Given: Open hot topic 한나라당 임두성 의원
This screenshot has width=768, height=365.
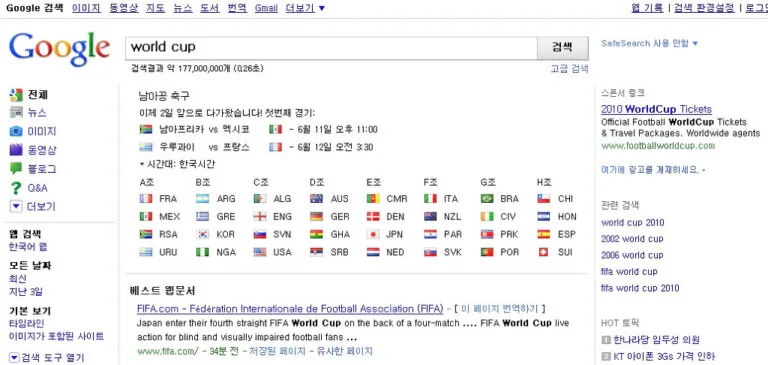Looking at the screenshot, I should pyautogui.click(x=656, y=340).
